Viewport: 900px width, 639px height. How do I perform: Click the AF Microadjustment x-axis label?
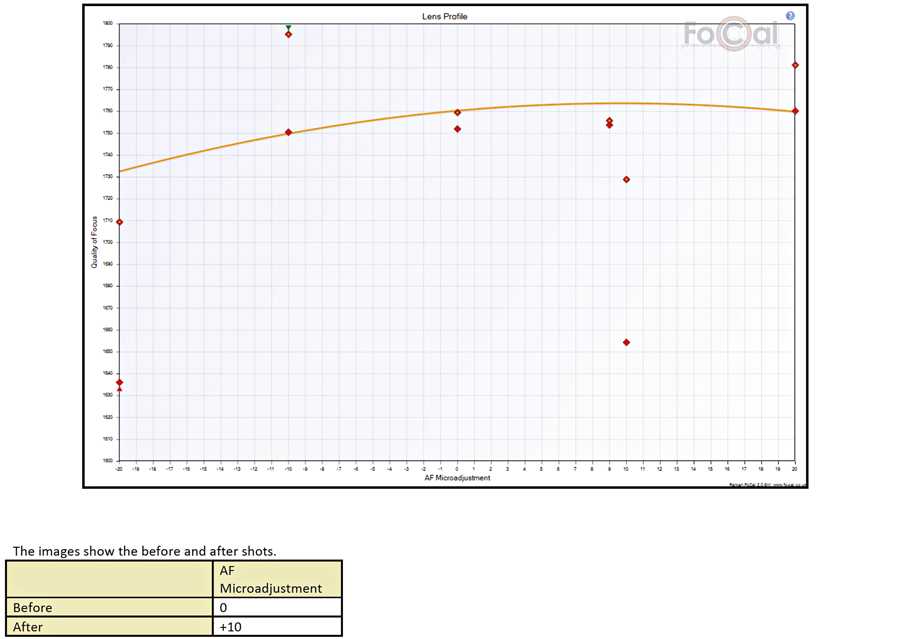point(456,478)
